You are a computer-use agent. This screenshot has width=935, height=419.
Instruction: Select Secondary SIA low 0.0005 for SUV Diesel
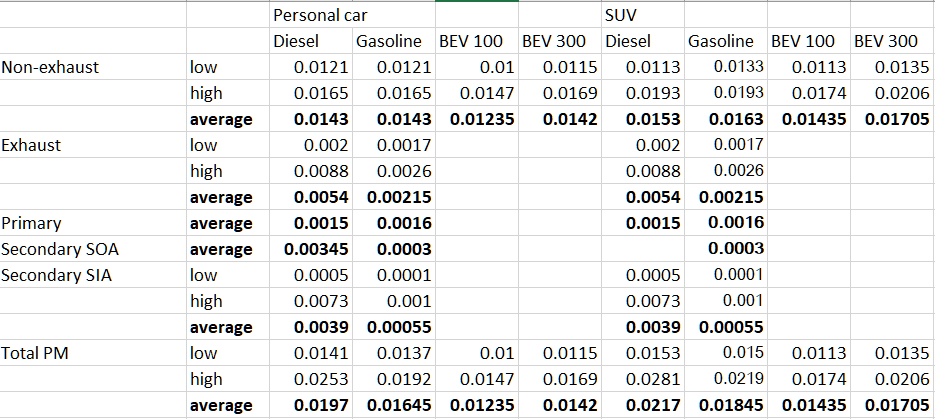(653, 275)
